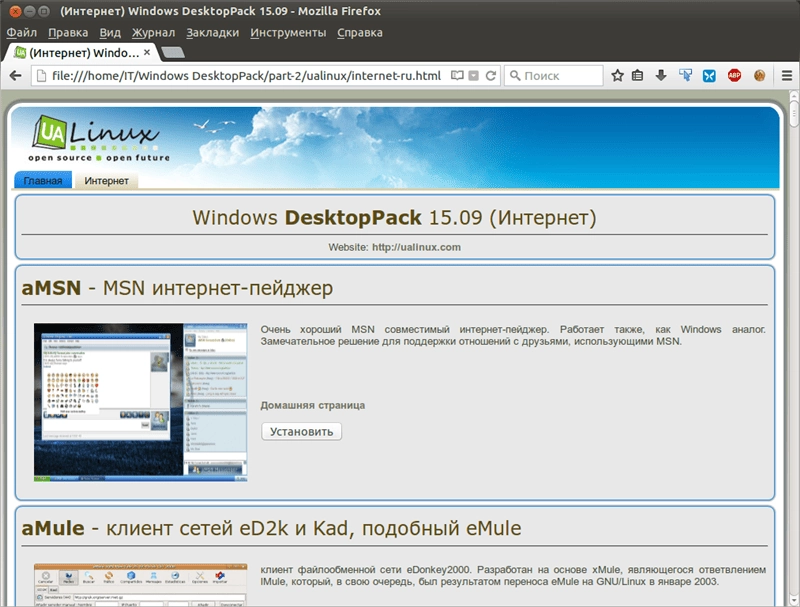Open a new tab button
800x607 pixels.
point(172,53)
